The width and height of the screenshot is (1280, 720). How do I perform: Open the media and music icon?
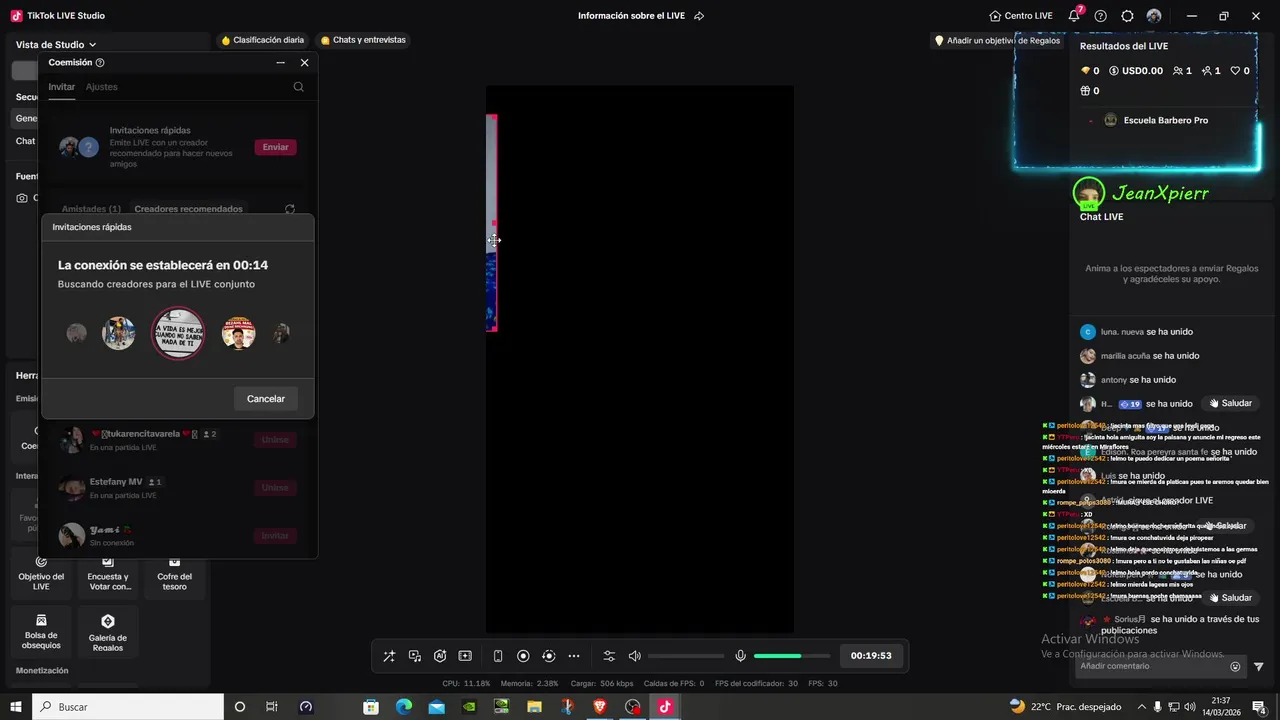coord(414,656)
